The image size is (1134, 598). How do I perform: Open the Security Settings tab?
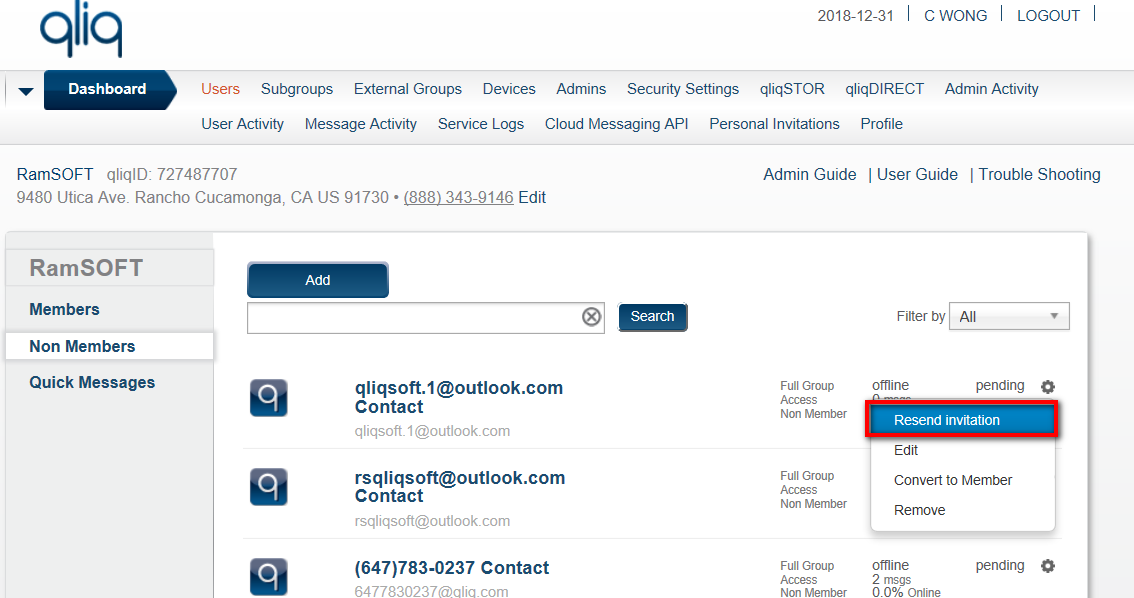(x=682, y=89)
